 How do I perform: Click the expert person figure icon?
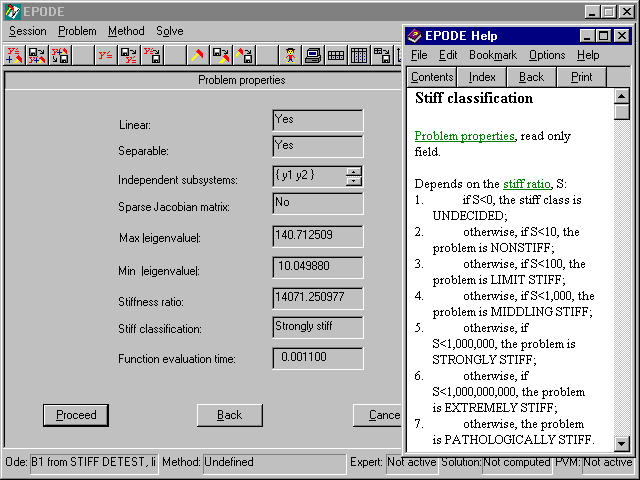(x=290, y=55)
